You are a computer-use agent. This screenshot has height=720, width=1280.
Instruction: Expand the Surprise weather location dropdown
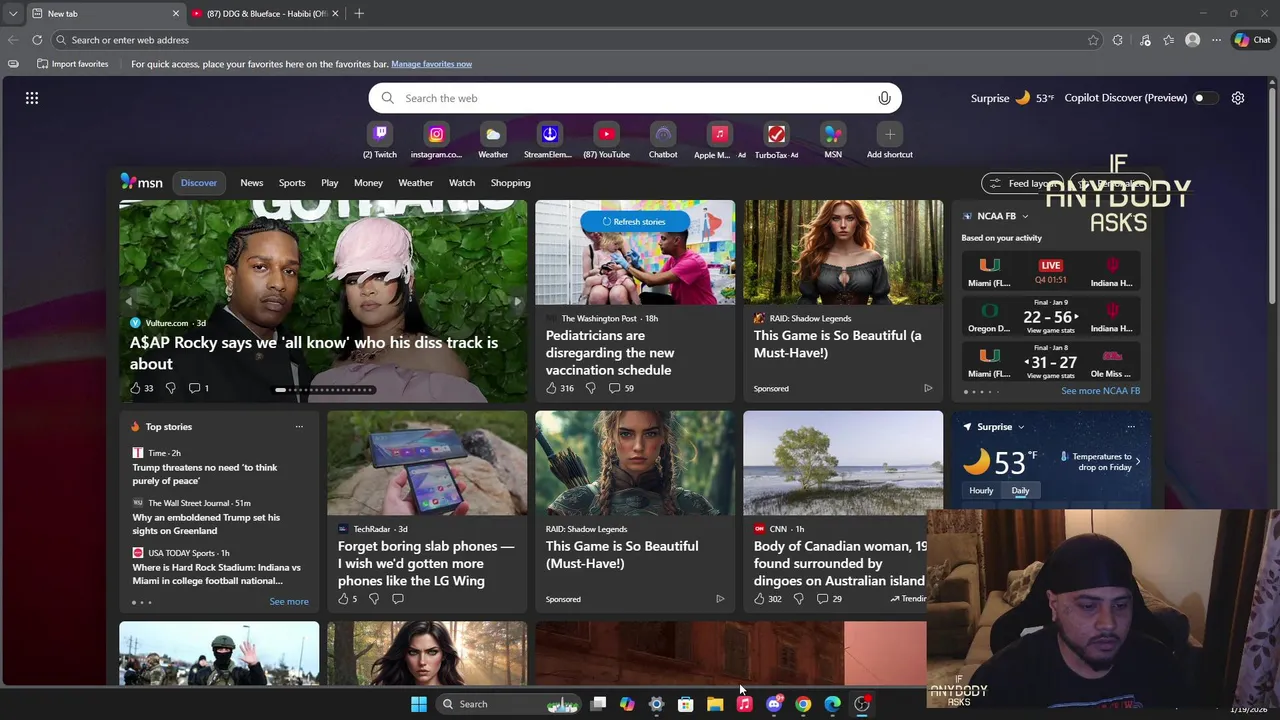point(1020,427)
